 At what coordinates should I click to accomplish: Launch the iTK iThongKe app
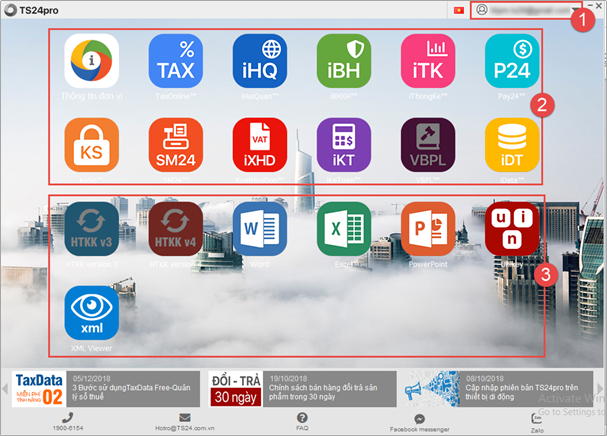428,61
